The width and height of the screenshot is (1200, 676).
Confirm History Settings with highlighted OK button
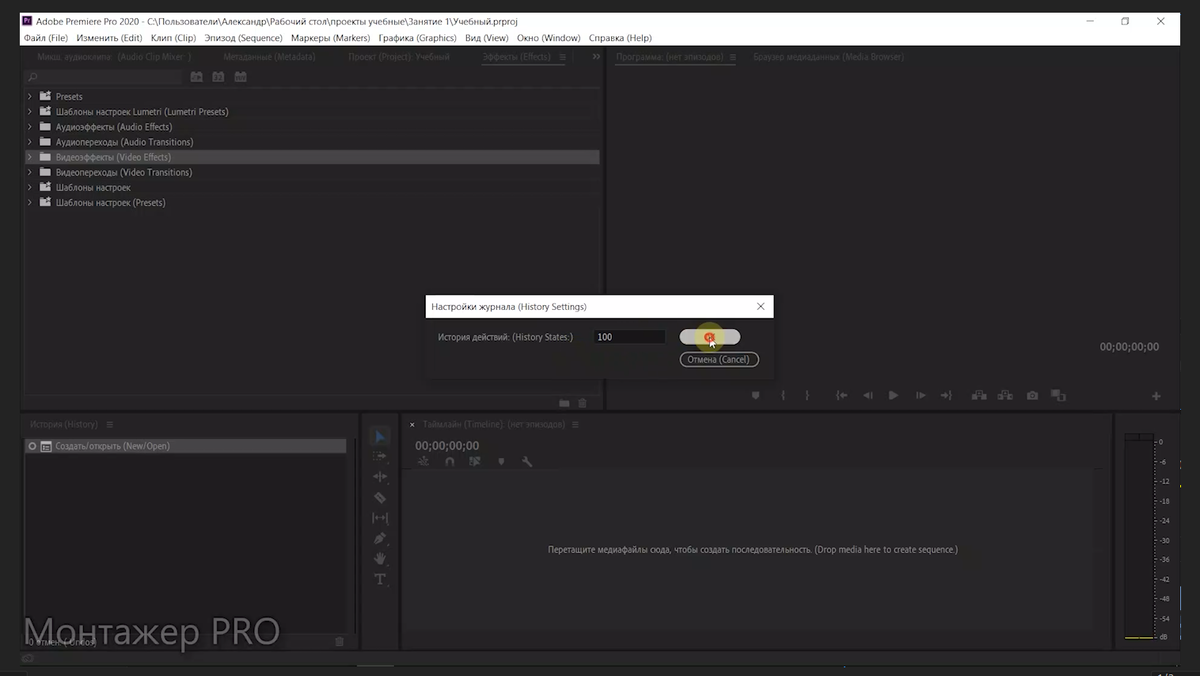[710, 337]
